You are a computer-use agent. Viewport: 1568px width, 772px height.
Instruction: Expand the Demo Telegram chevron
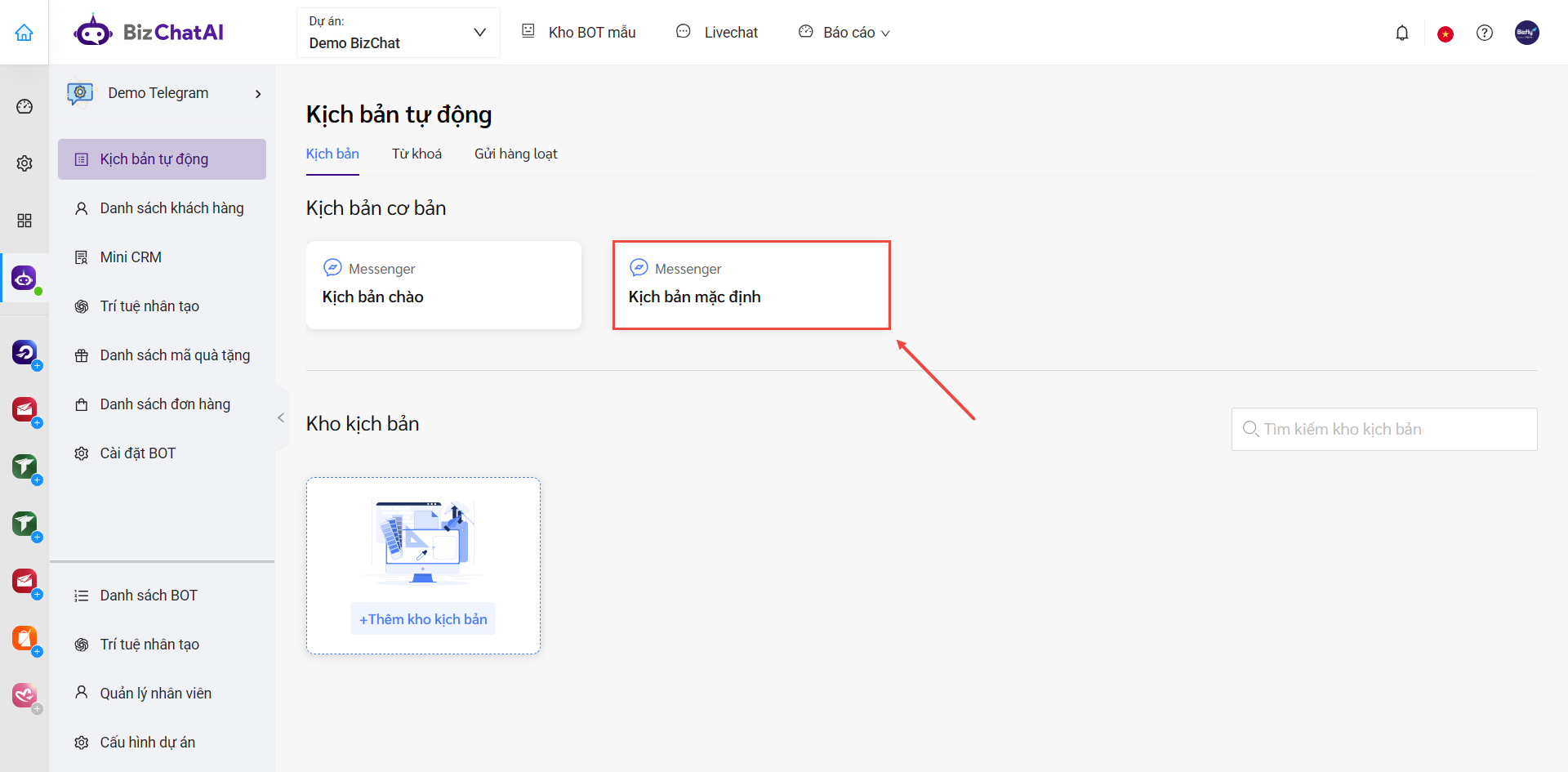pyautogui.click(x=258, y=94)
